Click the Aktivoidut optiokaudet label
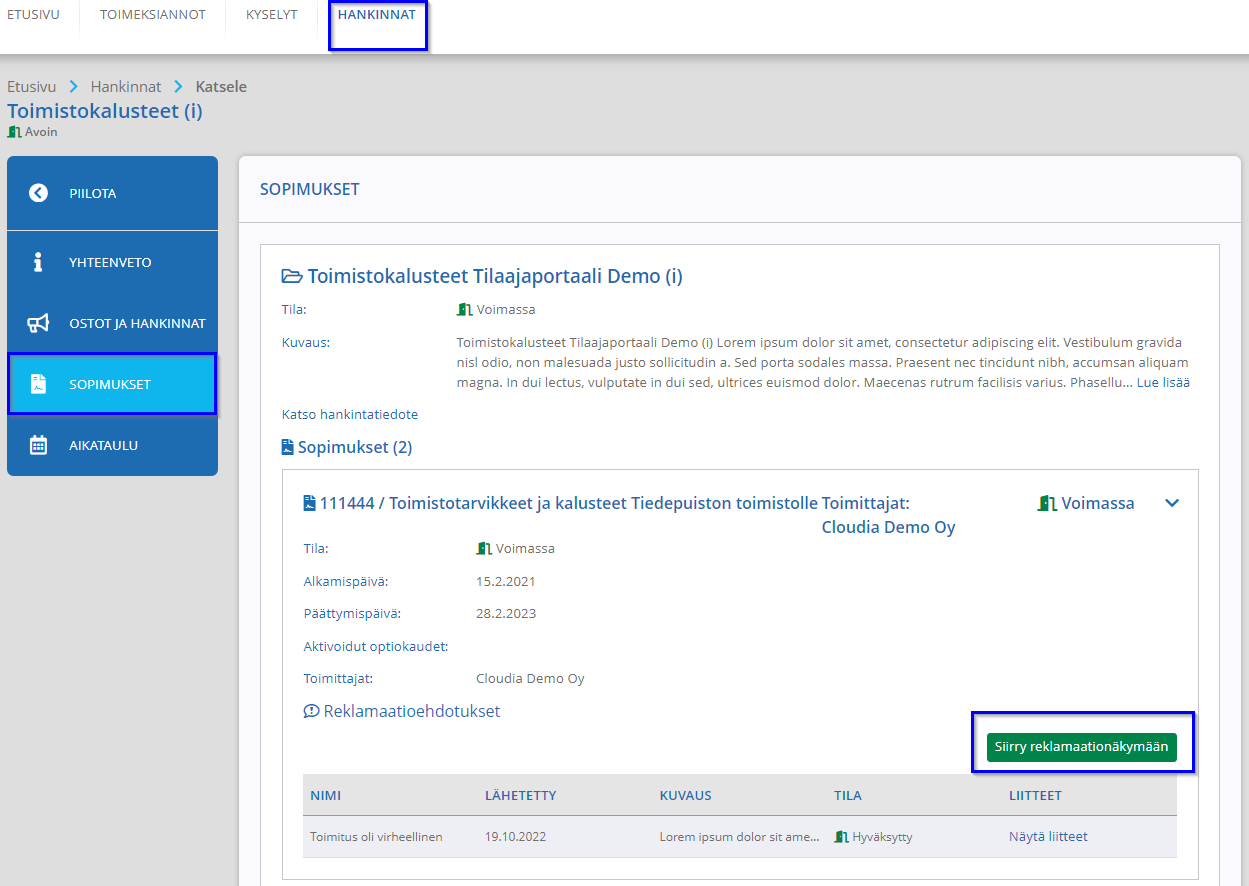The width and height of the screenshot is (1249, 886). pos(376,647)
